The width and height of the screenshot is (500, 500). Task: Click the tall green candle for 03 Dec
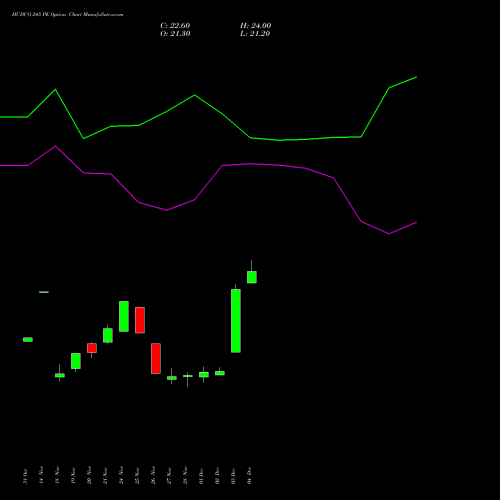point(236,321)
